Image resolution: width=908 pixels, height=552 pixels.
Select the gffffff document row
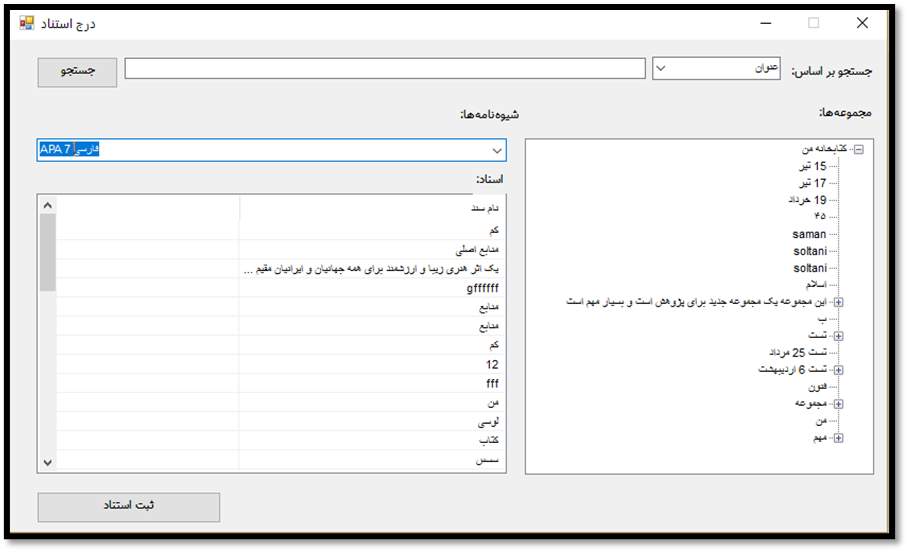point(482,288)
